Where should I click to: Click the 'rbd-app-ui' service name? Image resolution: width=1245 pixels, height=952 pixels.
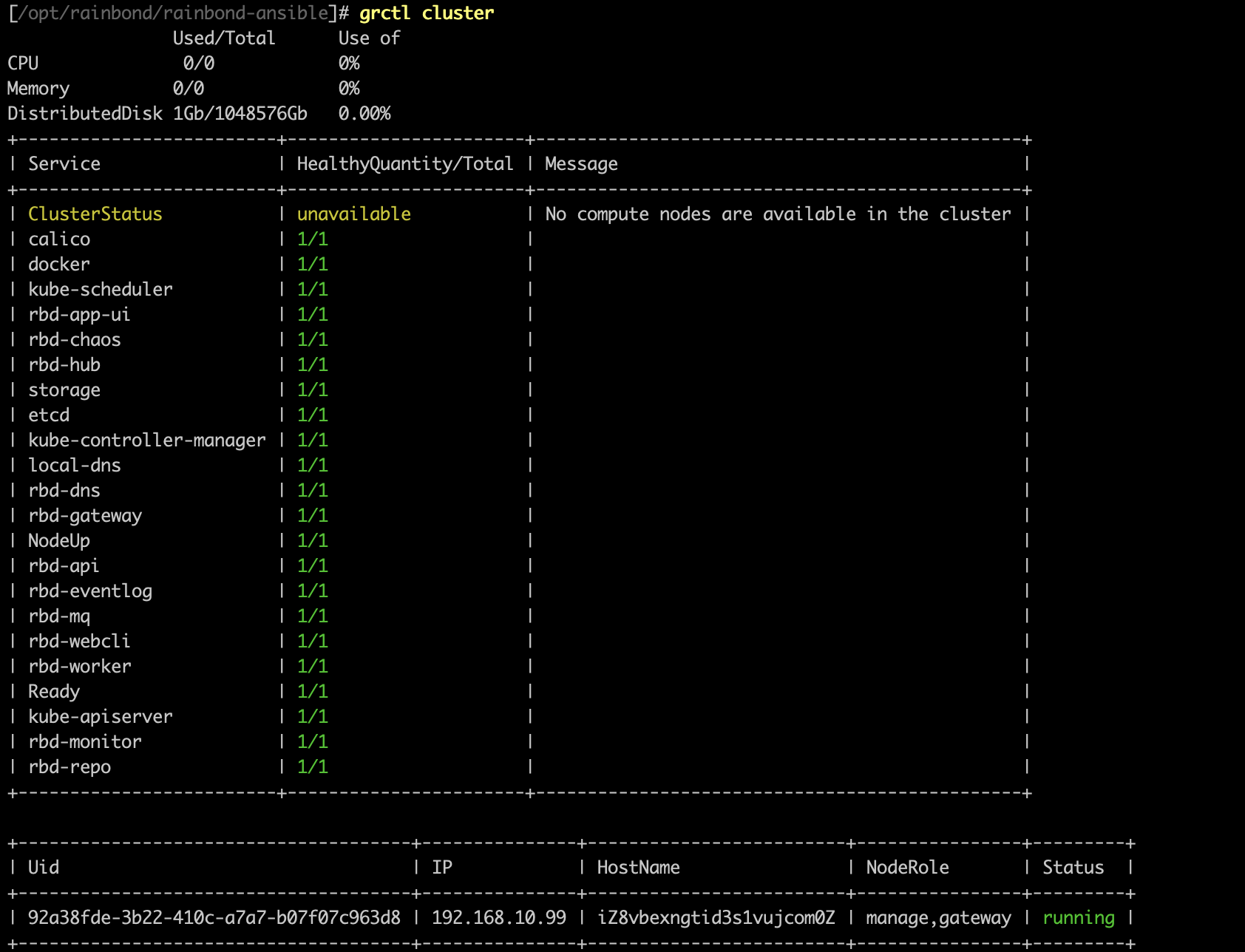pos(79,315)
